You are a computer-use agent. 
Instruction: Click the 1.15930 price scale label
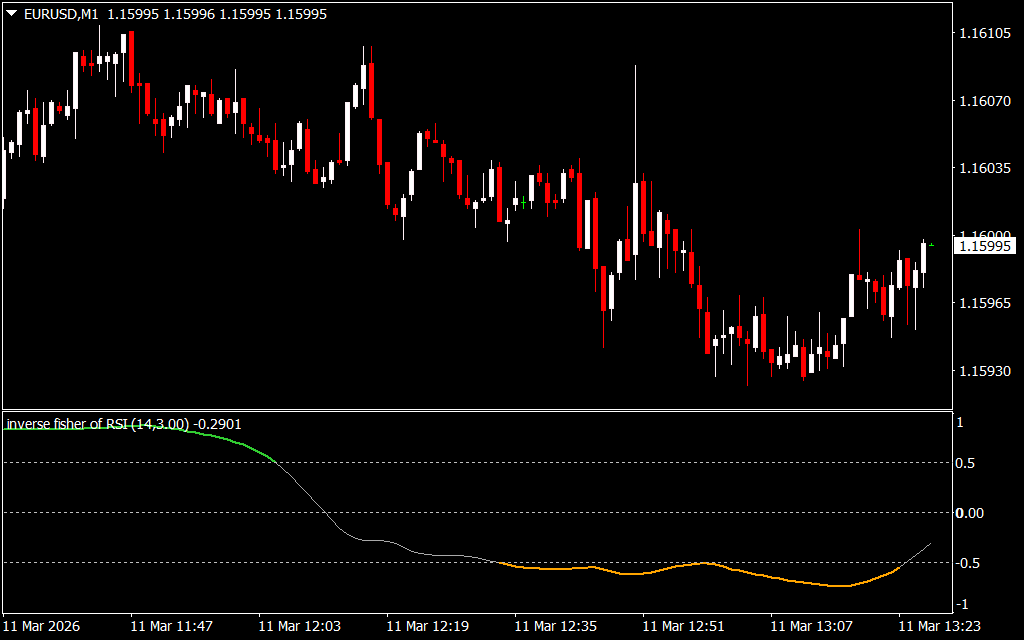click(984, 371)
